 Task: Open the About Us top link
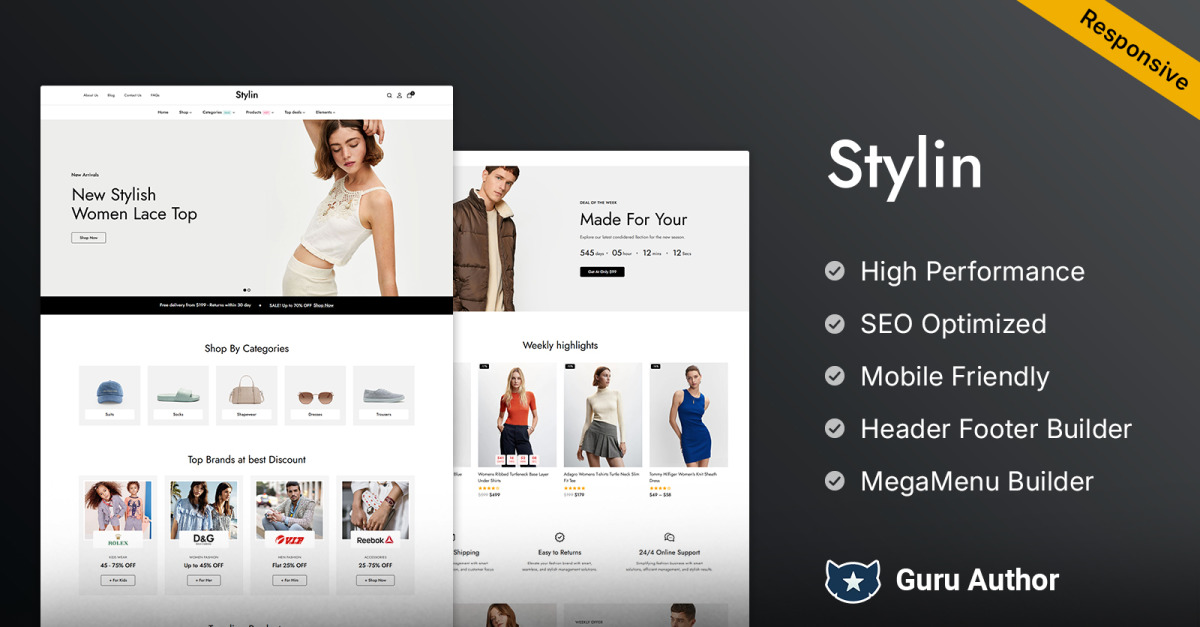pos(91,96)
